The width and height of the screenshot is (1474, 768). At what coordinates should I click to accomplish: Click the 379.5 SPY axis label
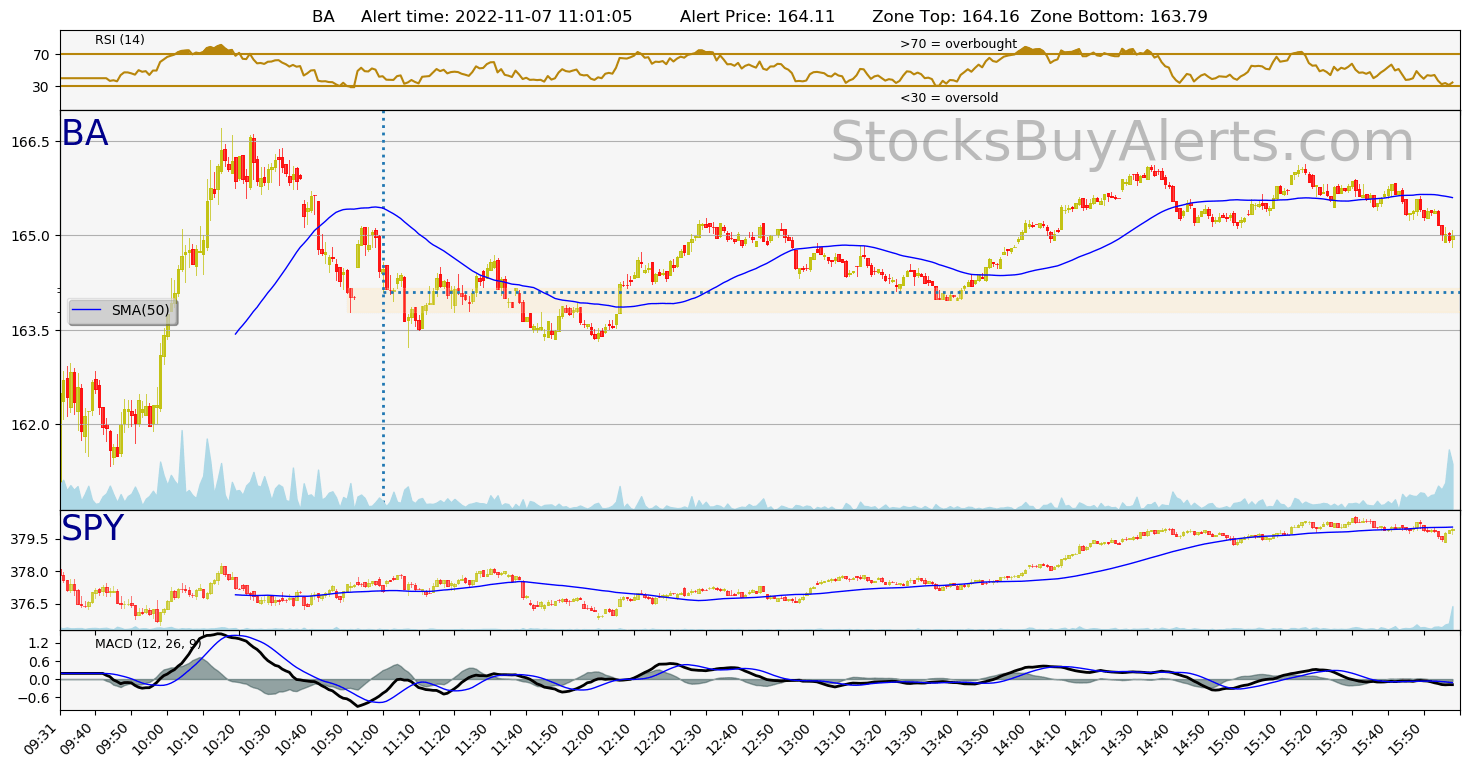[31, 540]
